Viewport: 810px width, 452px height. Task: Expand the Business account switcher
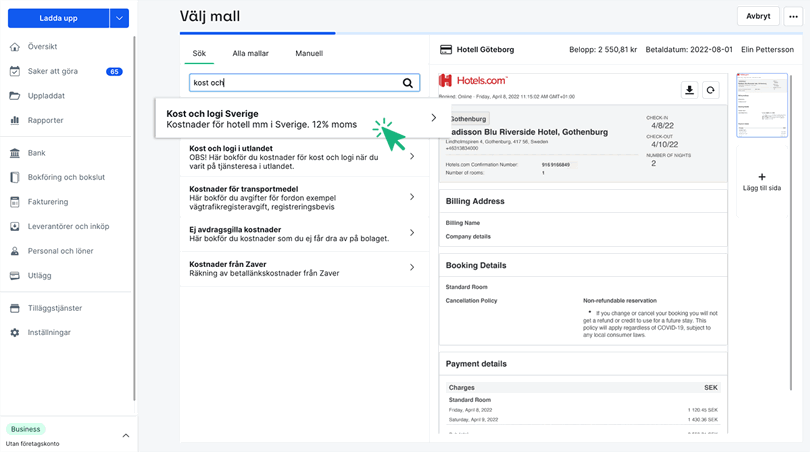pyautogui.click(x=126, y=435)
